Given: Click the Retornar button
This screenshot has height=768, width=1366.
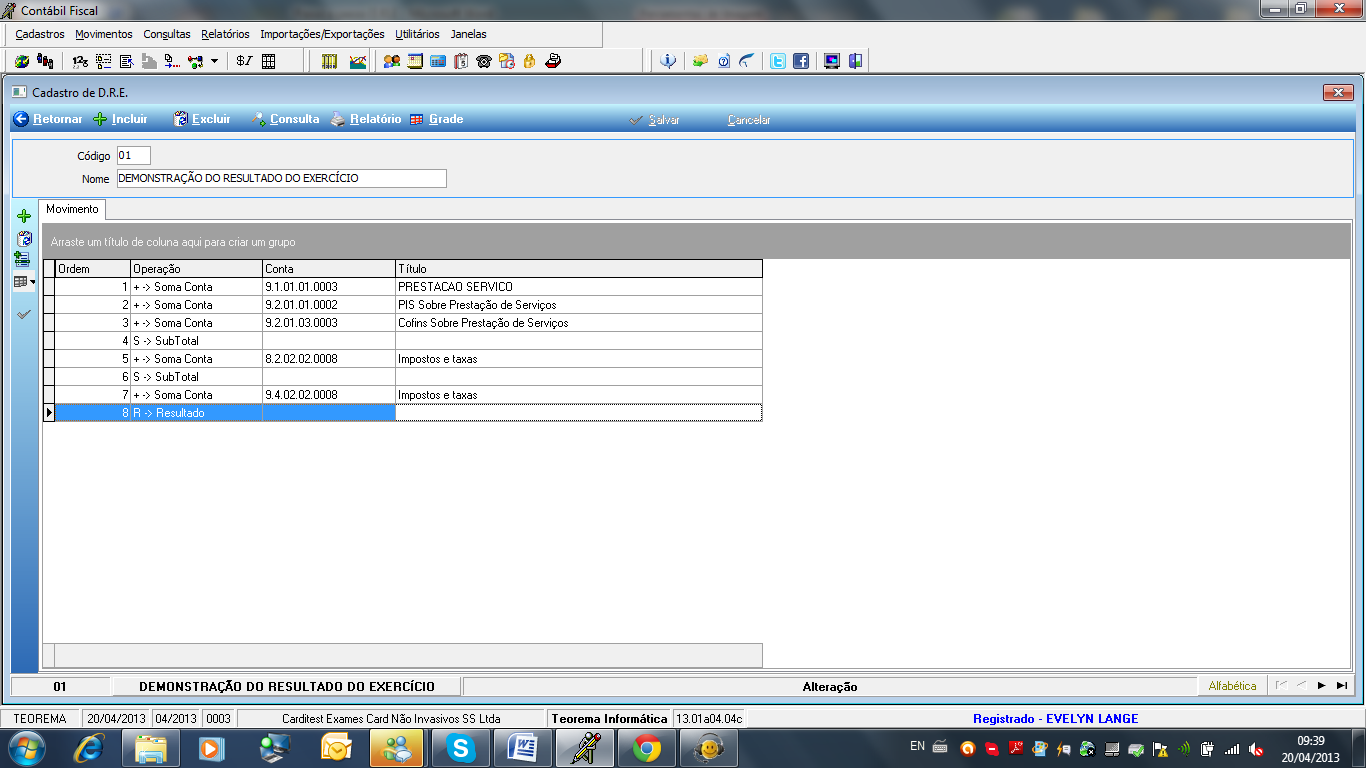Looking at the screenshot, I should 48,120.
